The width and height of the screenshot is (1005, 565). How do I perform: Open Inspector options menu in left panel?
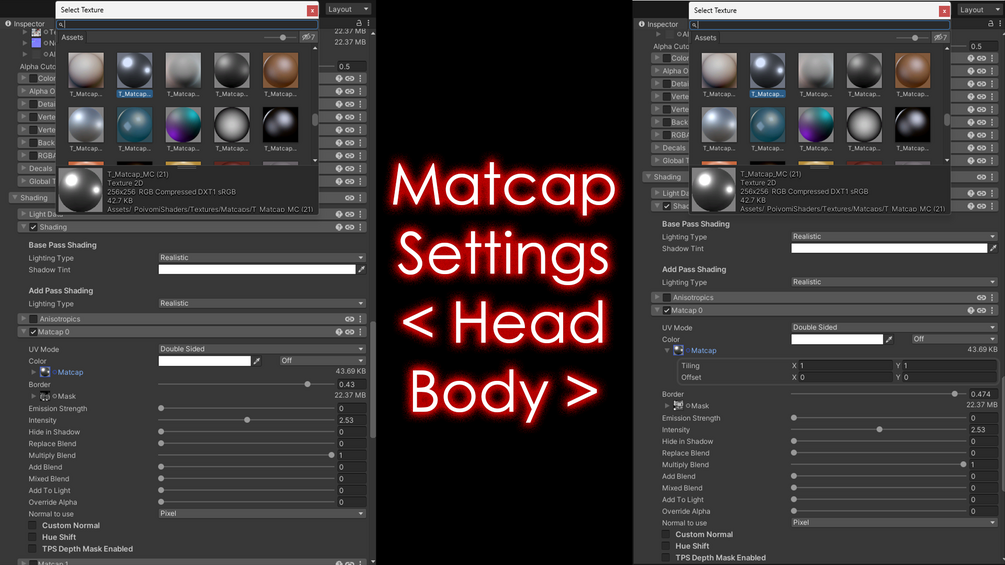(369, 23)
